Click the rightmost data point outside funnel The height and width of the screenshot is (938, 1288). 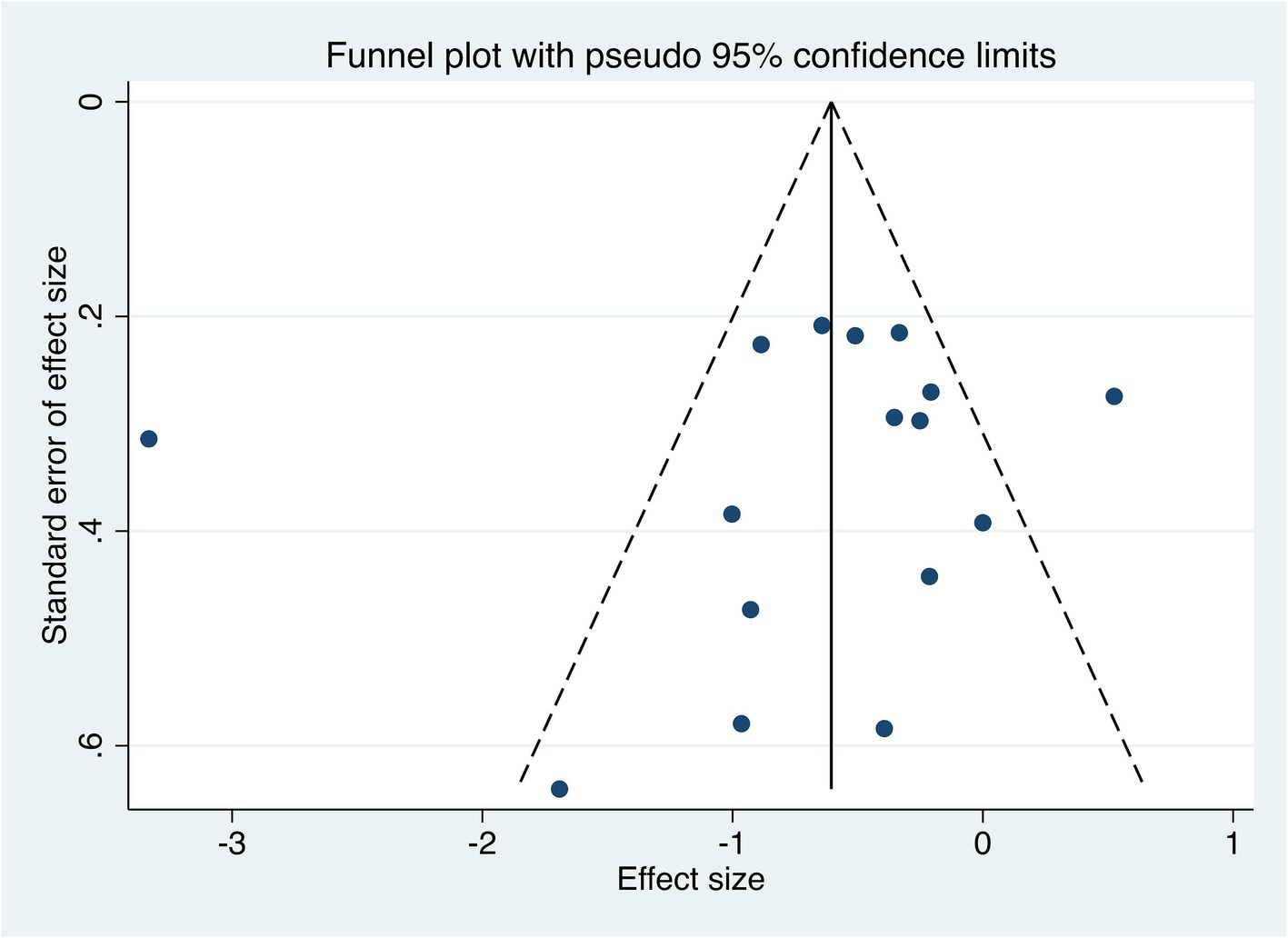(1113, 396)
